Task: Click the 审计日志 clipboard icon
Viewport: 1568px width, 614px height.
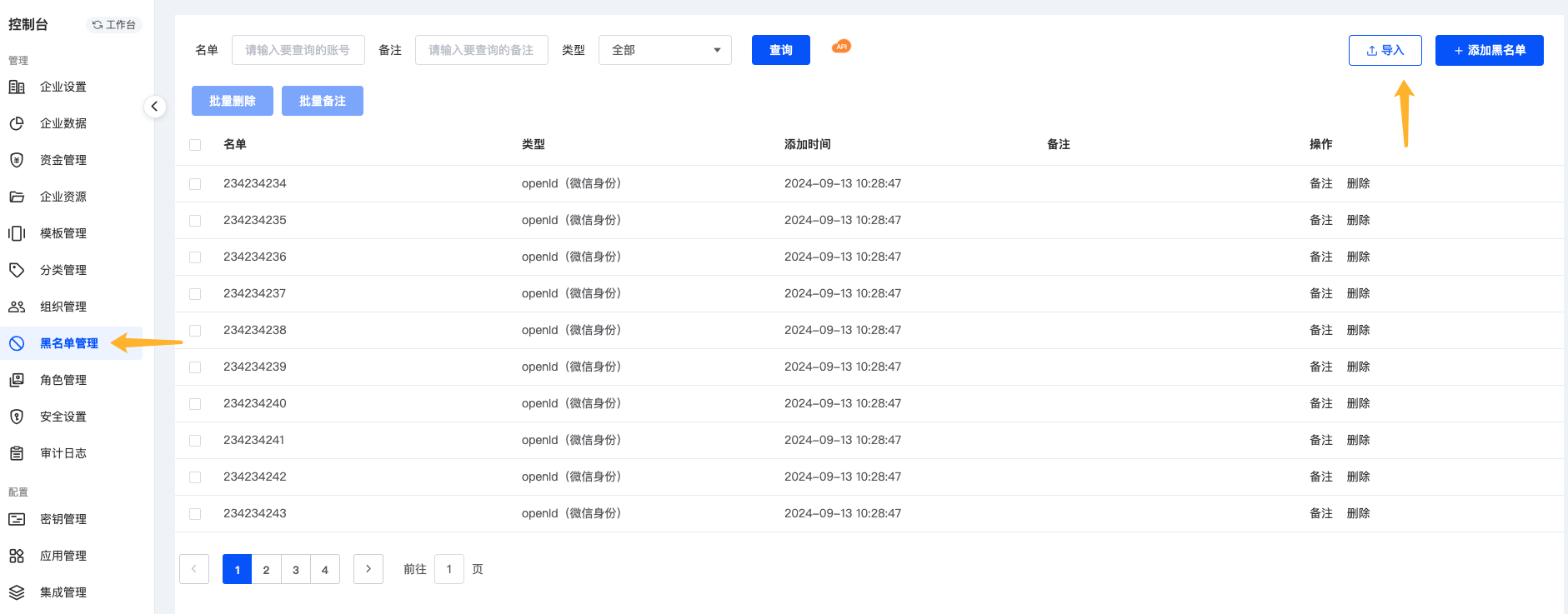Action: pyautogui.click(x=17, y=453)
